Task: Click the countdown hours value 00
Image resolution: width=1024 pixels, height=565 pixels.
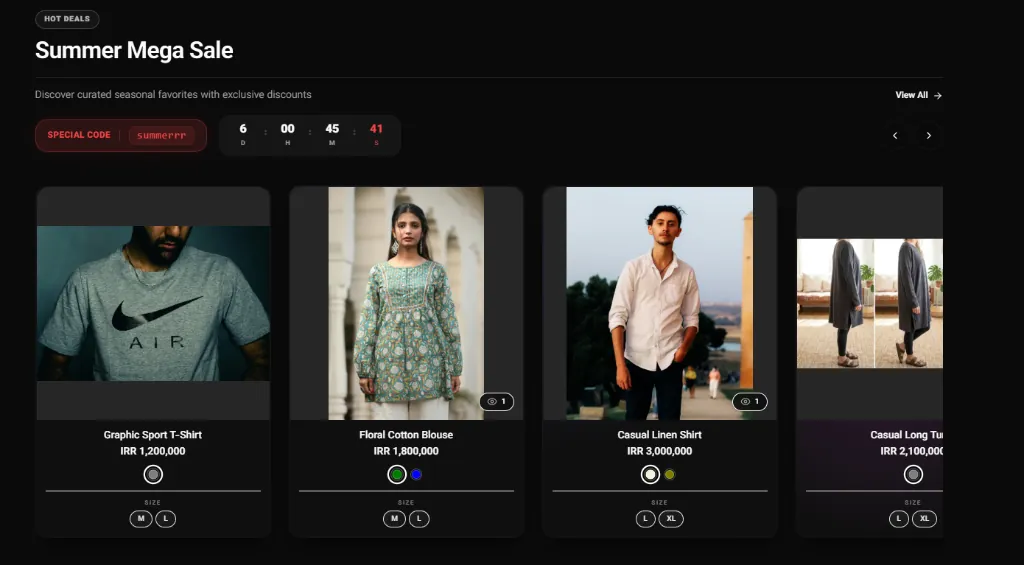Action: [287, 129]
